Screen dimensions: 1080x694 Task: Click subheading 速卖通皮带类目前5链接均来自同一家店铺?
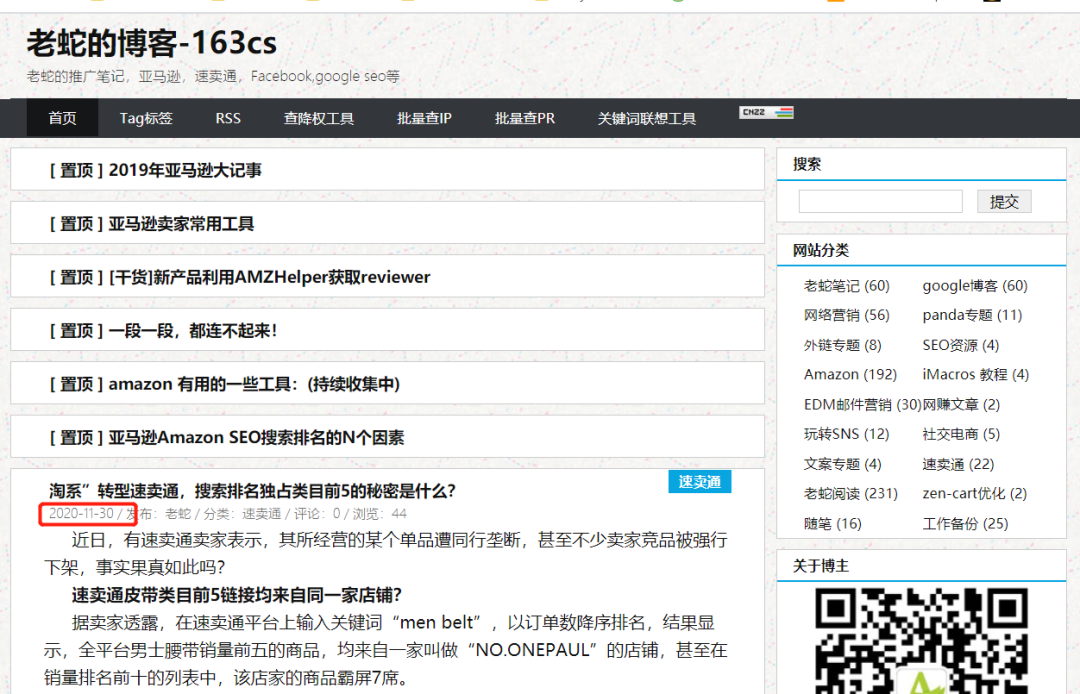[x=236, y=595]
